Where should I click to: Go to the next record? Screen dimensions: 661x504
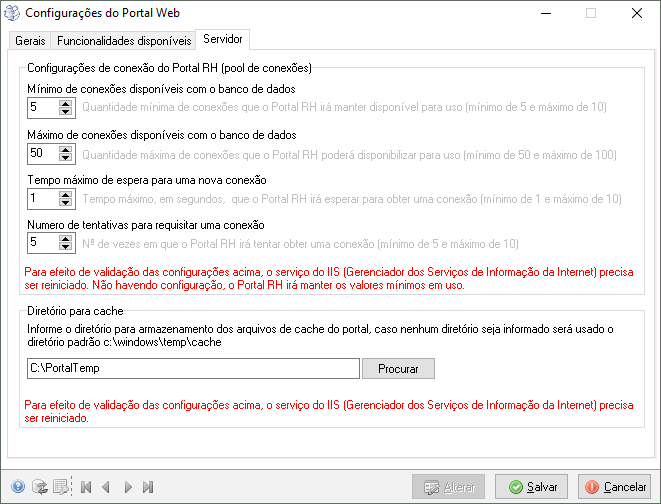tap(127, 487)
